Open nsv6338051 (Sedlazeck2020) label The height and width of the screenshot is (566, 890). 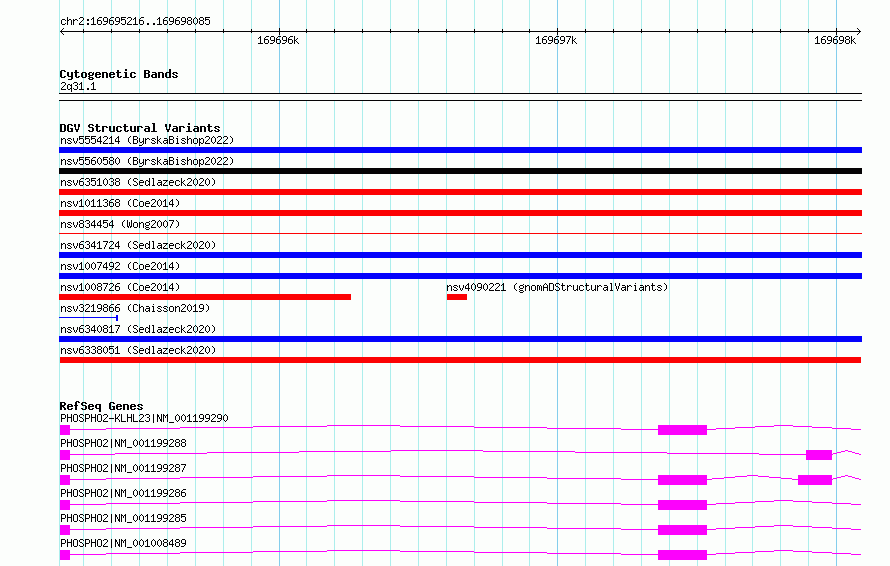[138, 350]
